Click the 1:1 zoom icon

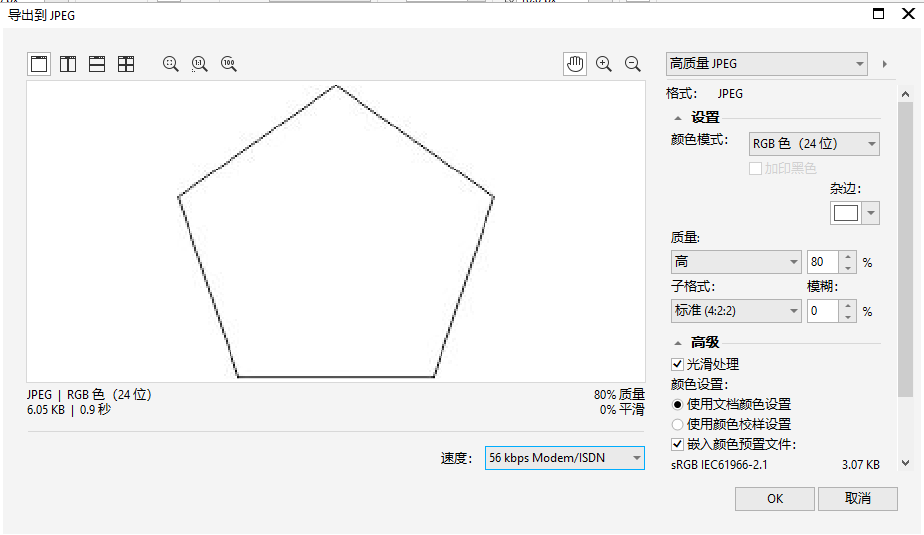coord(200,64)
